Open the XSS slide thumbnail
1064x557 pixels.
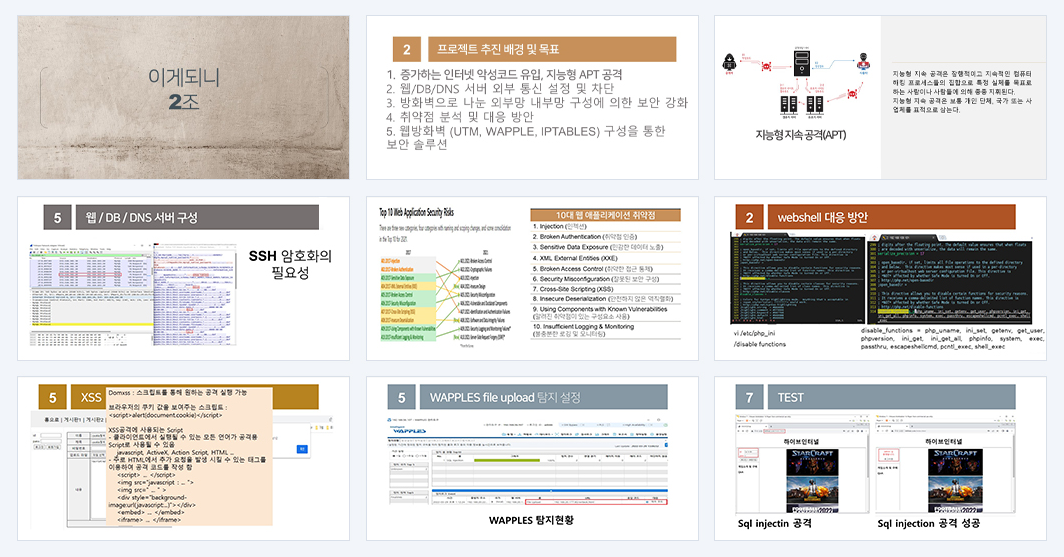(183, 459)
